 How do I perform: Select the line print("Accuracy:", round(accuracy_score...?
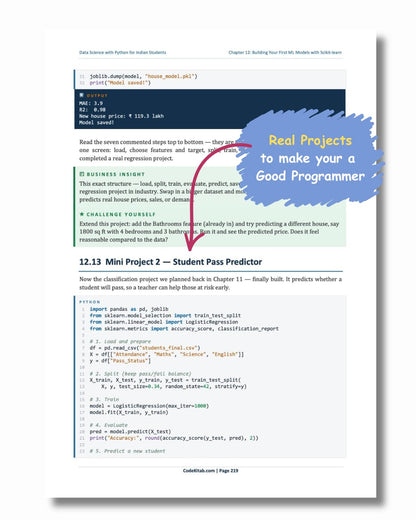pyautogui.click(x=174, y=438)
